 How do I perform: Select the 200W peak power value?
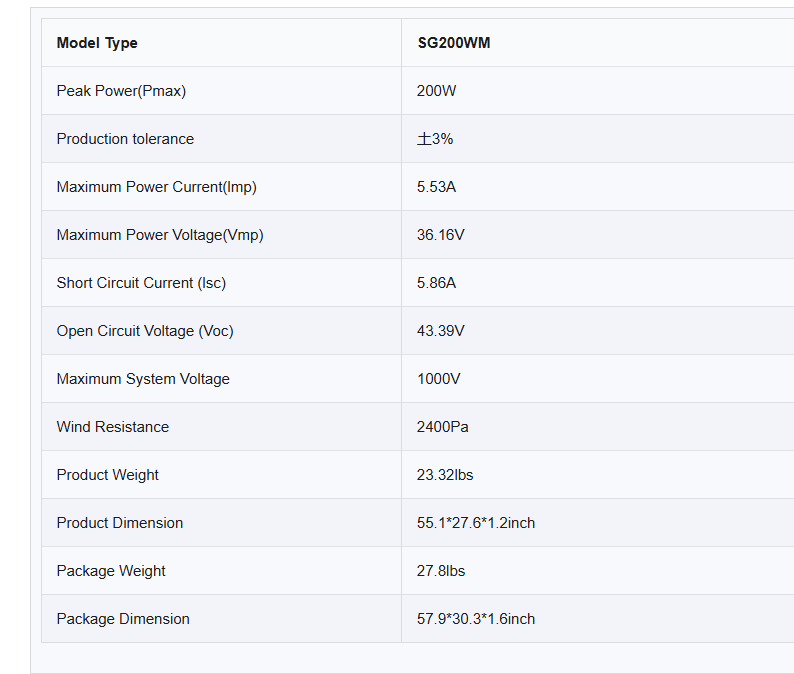pos(436,91)
